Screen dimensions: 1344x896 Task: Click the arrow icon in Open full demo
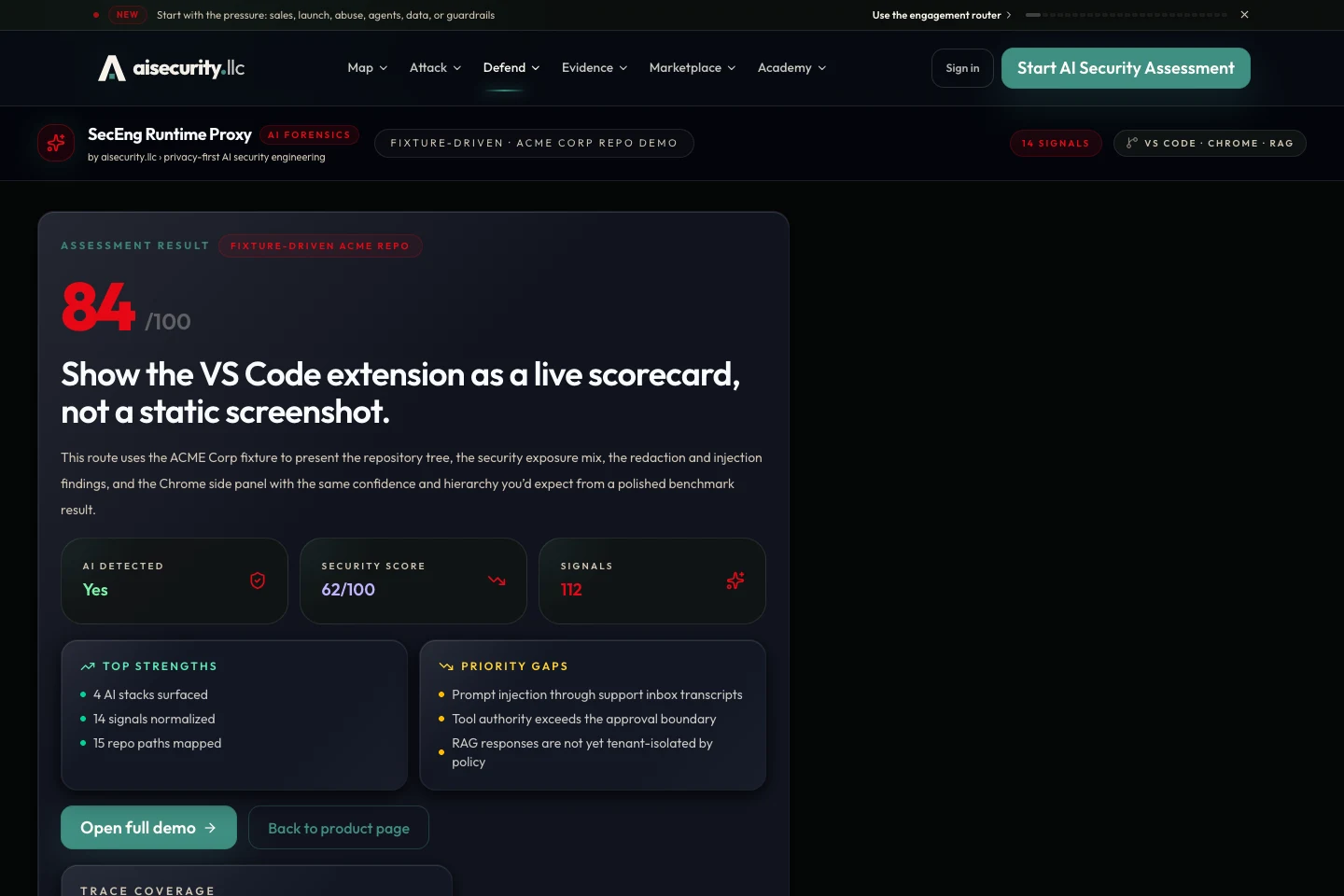[210, 828]
